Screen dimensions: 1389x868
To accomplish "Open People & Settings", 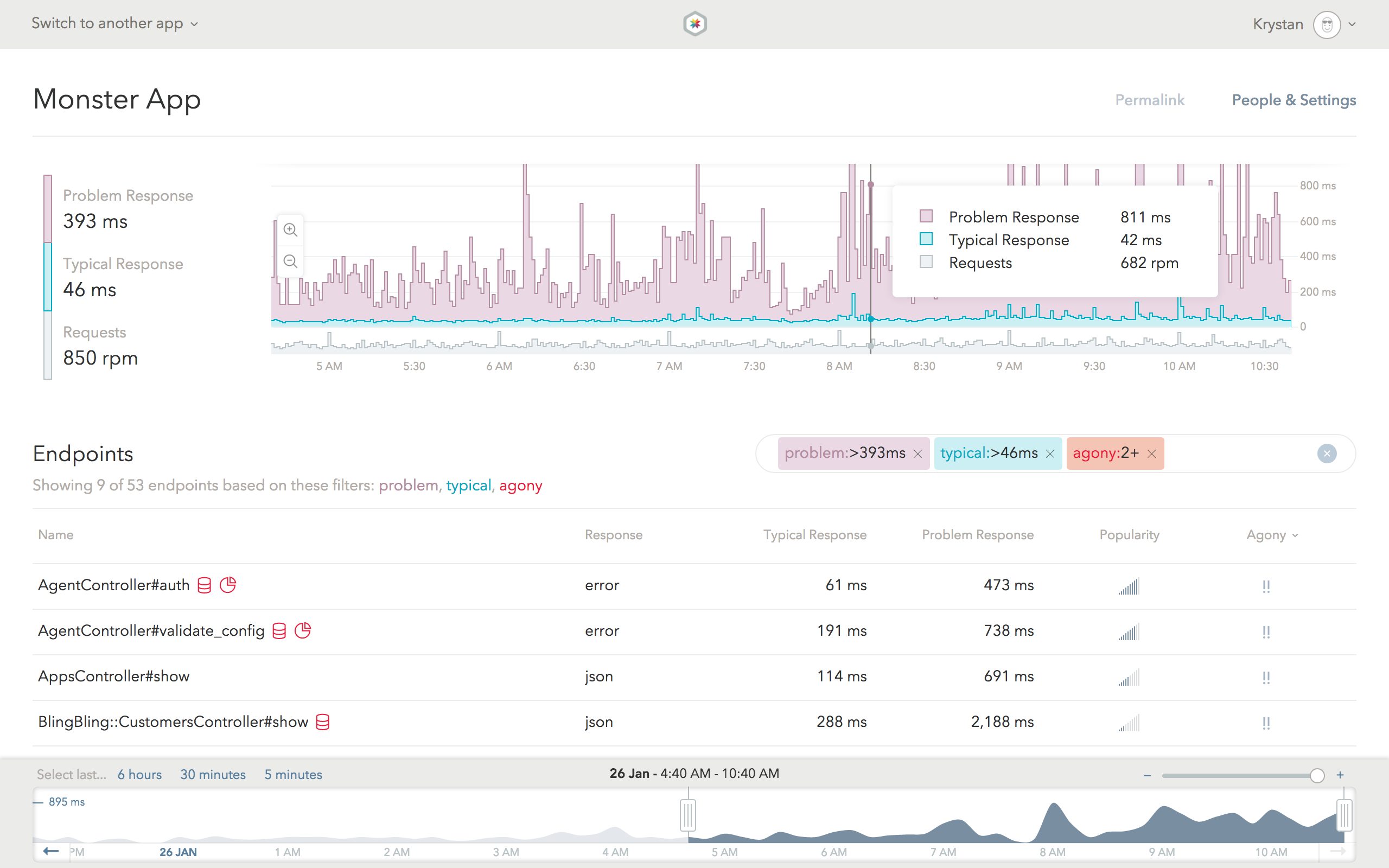I will pyautogui.click(x=1293, y=100).
